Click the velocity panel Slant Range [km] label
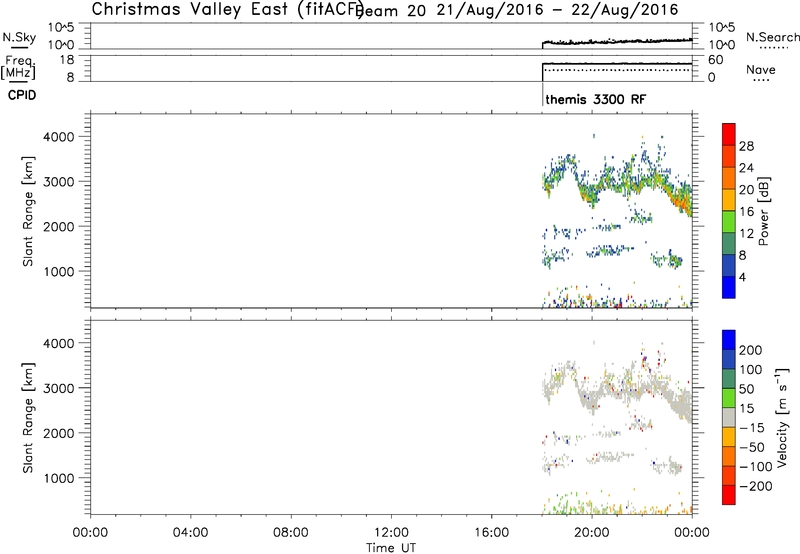 click(28, 418)
